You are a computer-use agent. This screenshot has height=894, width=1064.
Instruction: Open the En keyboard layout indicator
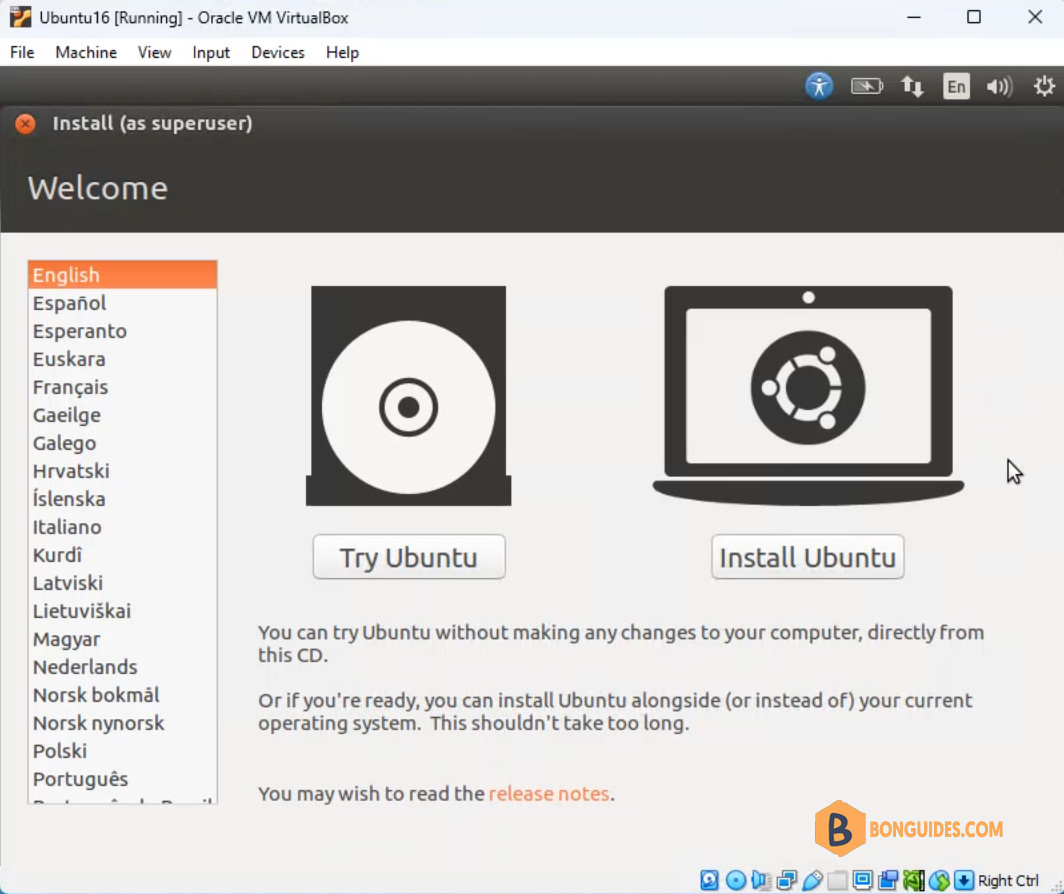point(956,86)
